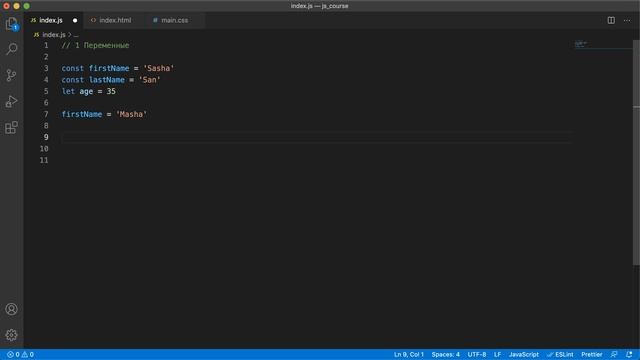
Task: Click the comment text on line 1
Action: (95, 45)
